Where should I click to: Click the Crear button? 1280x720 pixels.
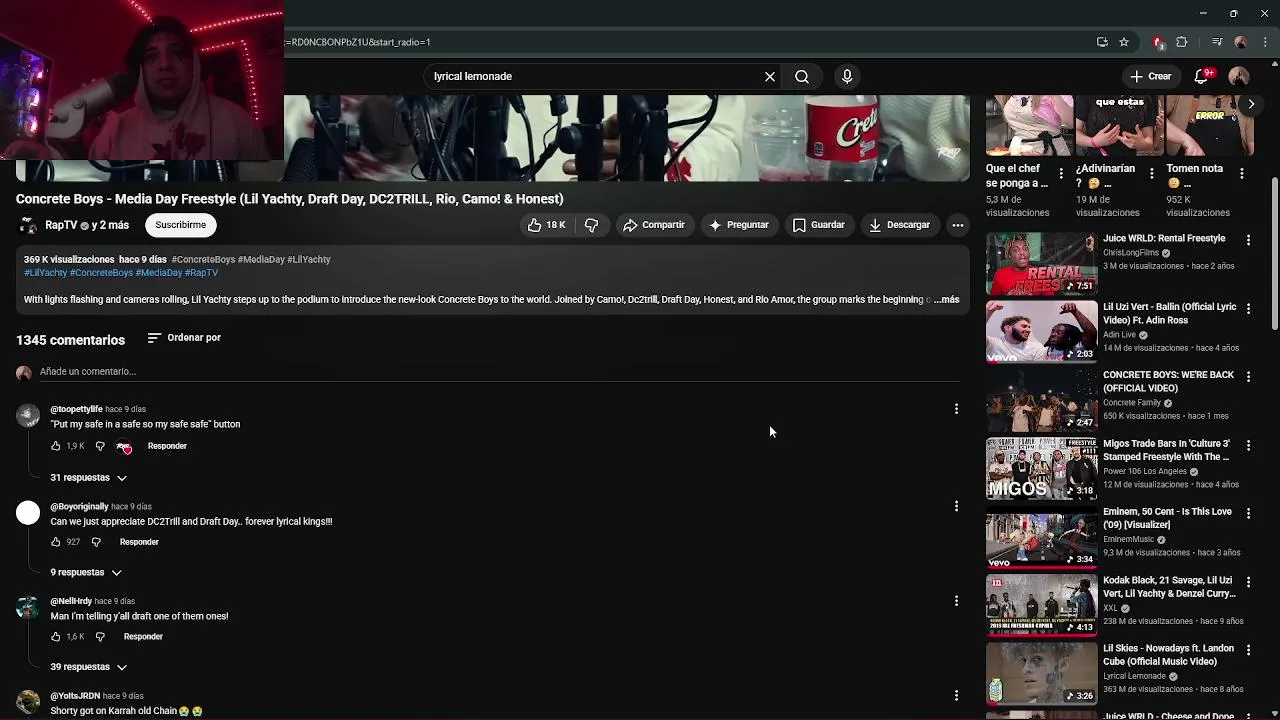pos(1151,76)
